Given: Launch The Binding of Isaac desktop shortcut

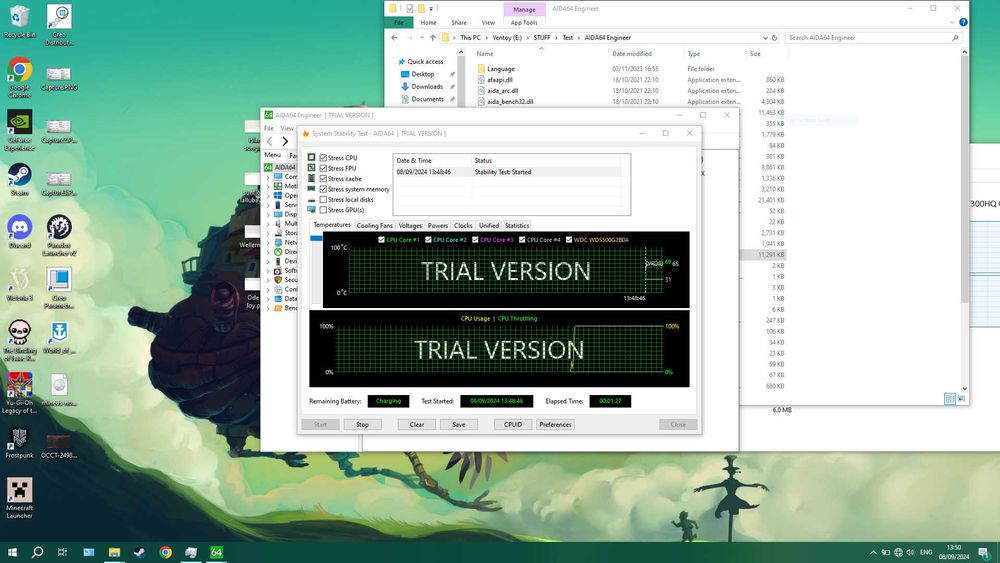Looking at the screenshot, I should pos(19,340).
